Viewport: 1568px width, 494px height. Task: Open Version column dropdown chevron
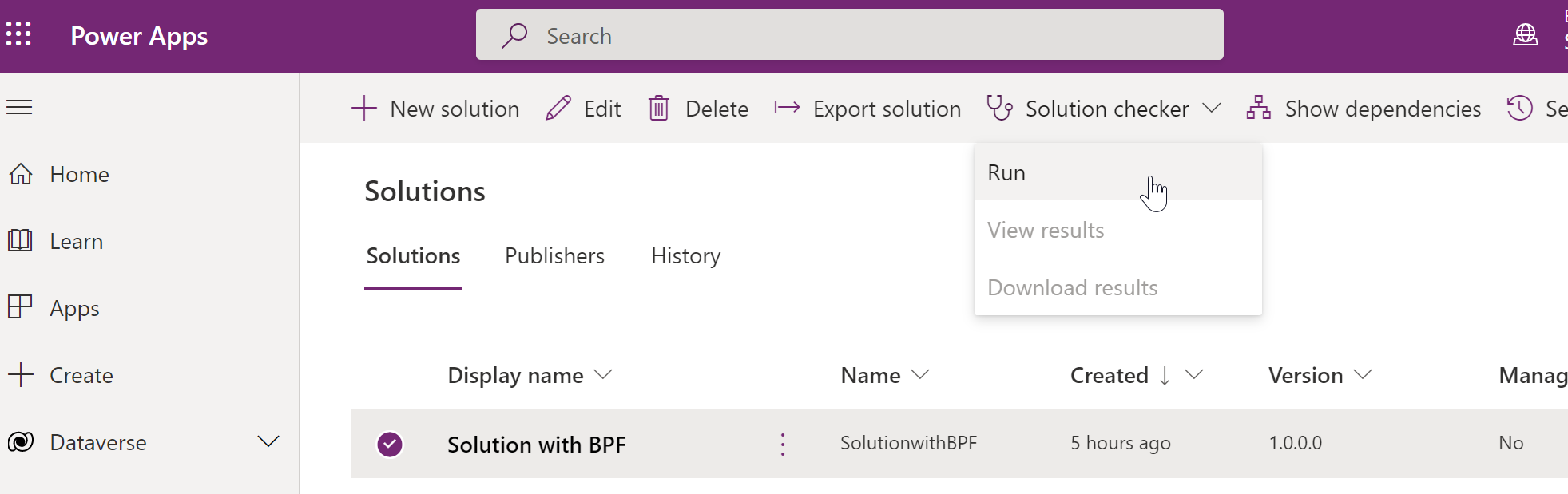(1363, 374)
